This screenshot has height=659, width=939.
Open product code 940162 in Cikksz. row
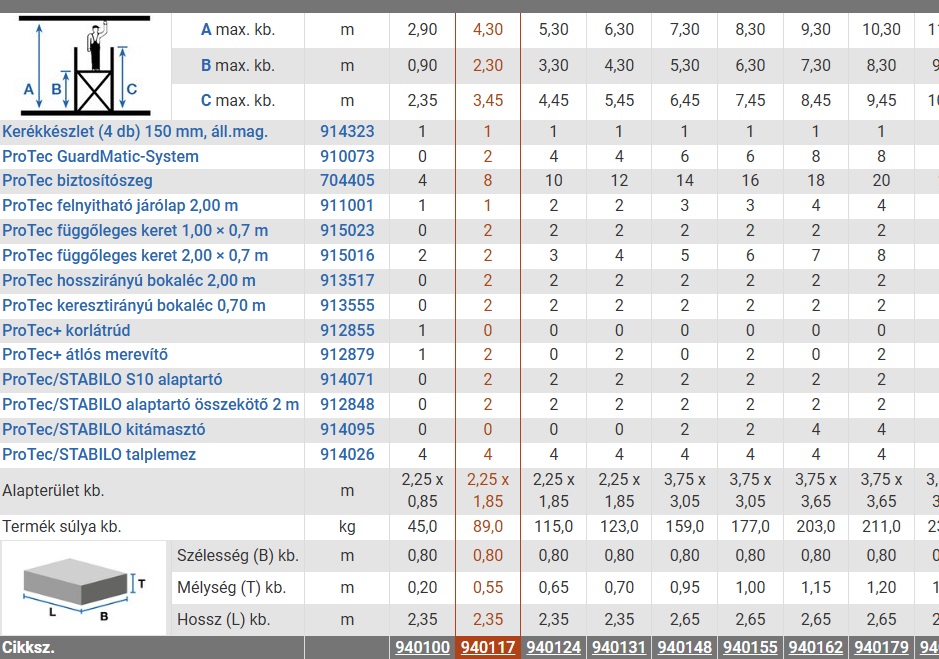816,648
